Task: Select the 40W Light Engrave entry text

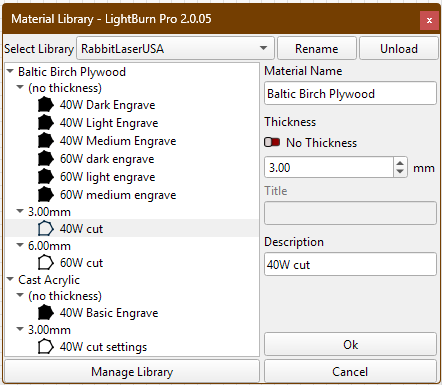Action: tap(109, 123)
